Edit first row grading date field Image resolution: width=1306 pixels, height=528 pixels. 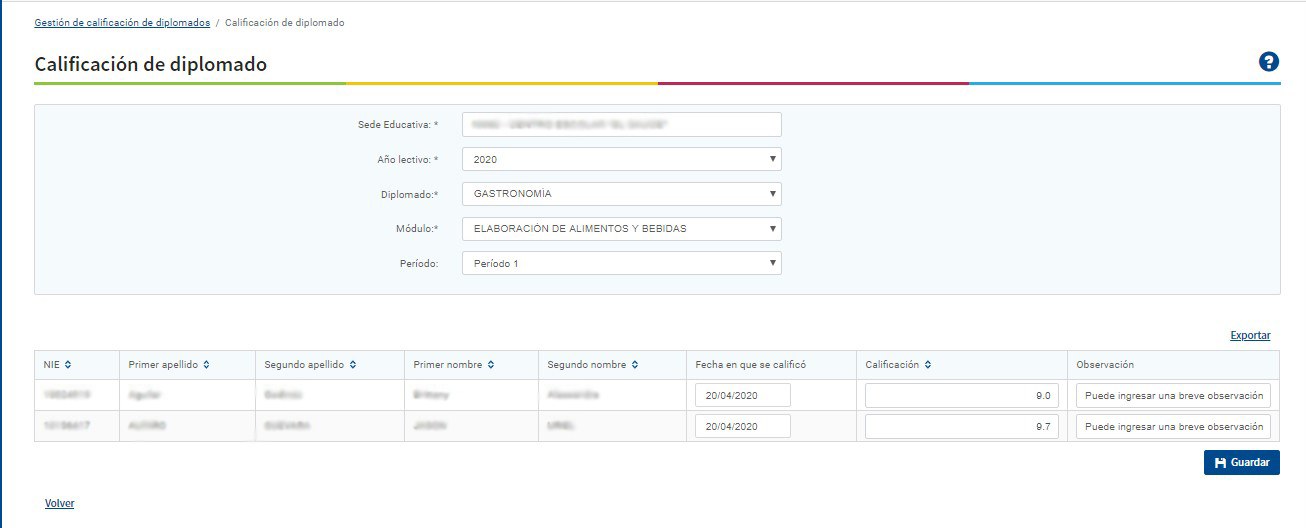coord(742,396)
